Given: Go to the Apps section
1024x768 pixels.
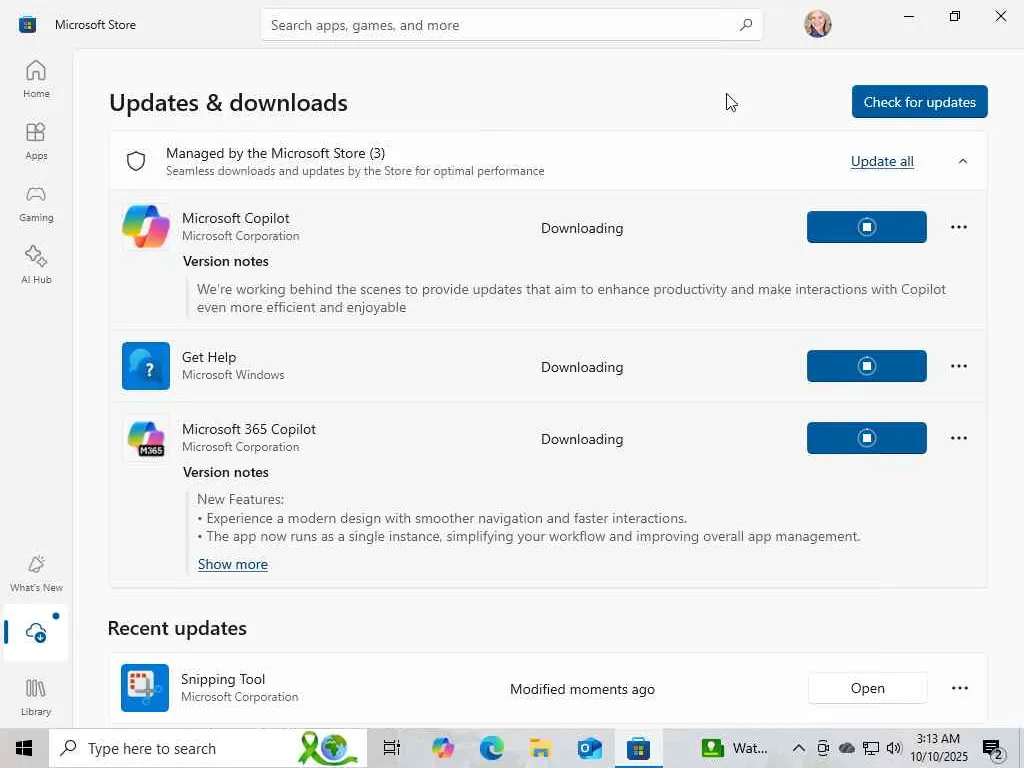Looking at the screenshot, I should coord(36,141).
